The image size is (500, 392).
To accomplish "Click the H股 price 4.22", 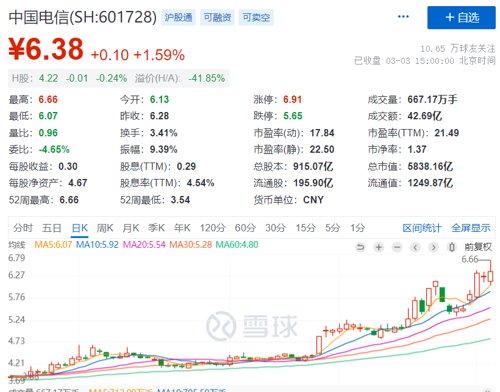I will 48,79.
